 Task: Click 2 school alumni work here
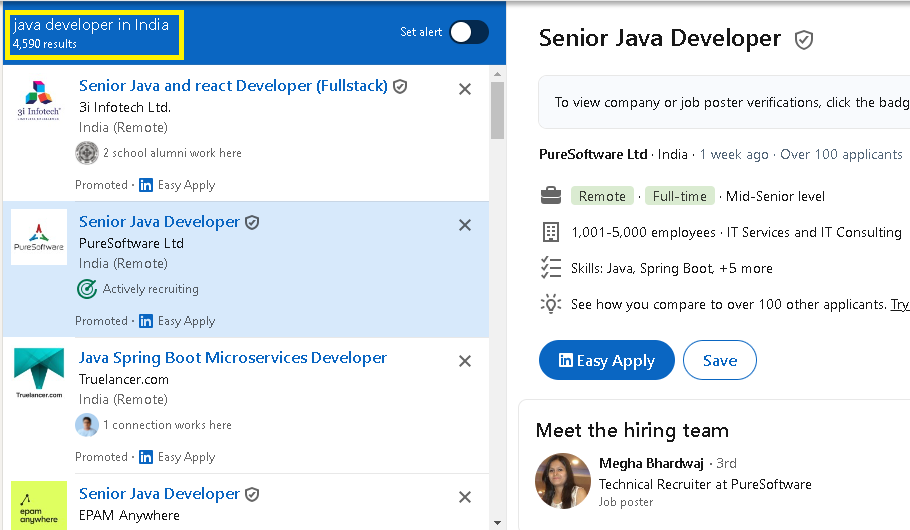172,153
